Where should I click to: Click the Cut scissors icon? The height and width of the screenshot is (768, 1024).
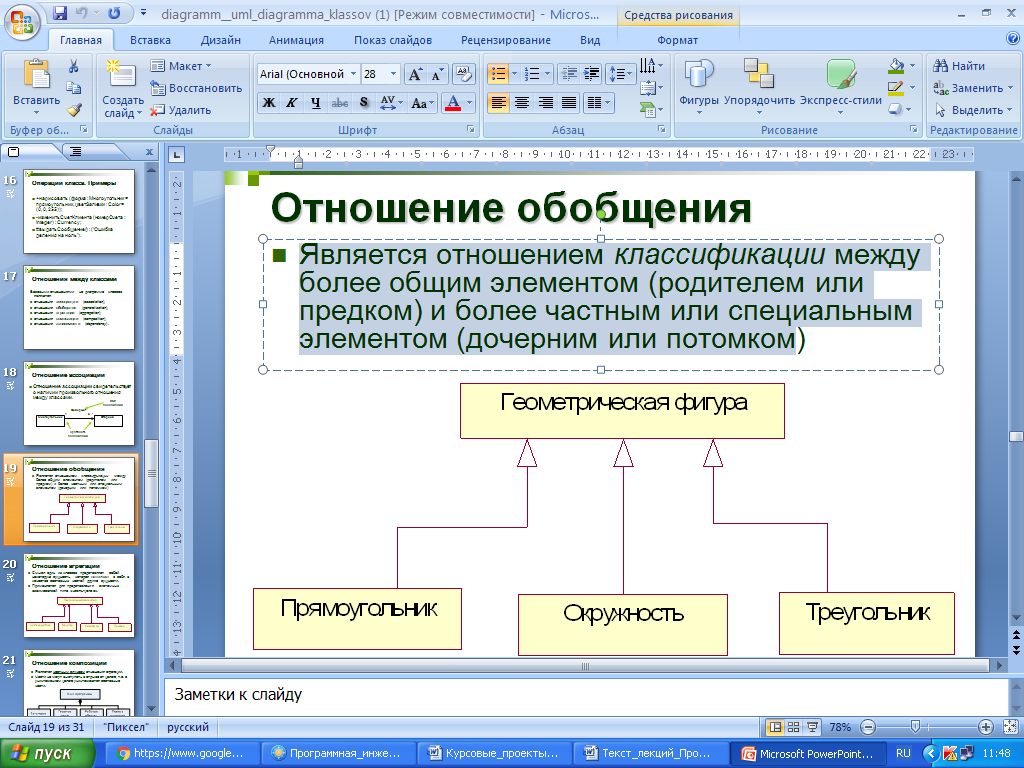[x=73, y=66]
